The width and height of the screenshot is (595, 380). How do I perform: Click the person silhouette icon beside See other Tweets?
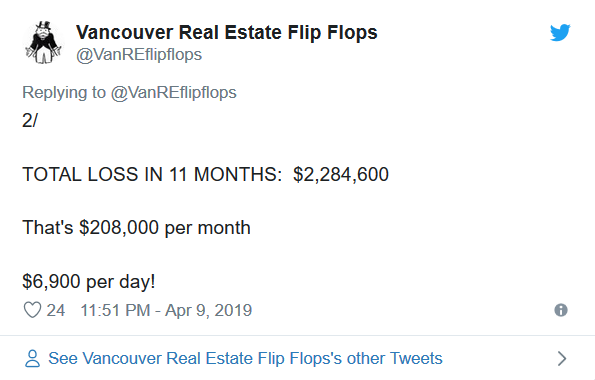click(x=32, y=358)
